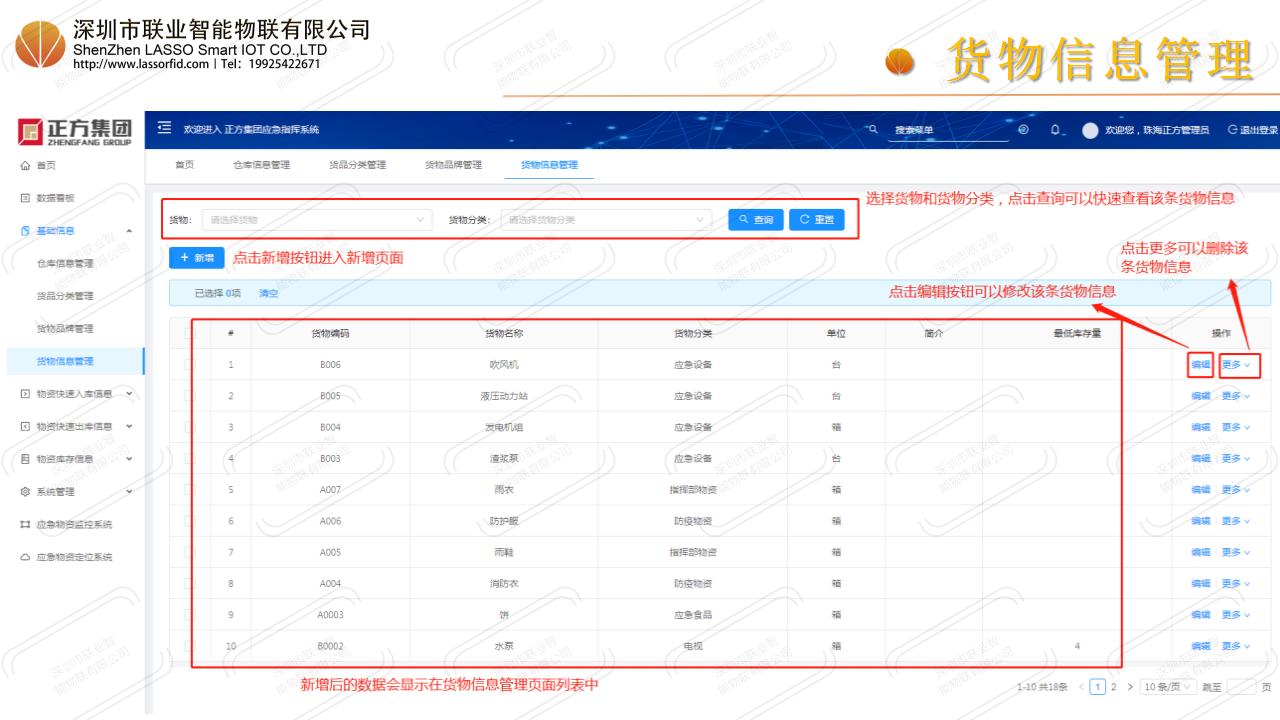Screen dimensions: 1280x720
Task: Go to page 2 in pagination
Action: pyautogui.click(x=1114, y=687)
